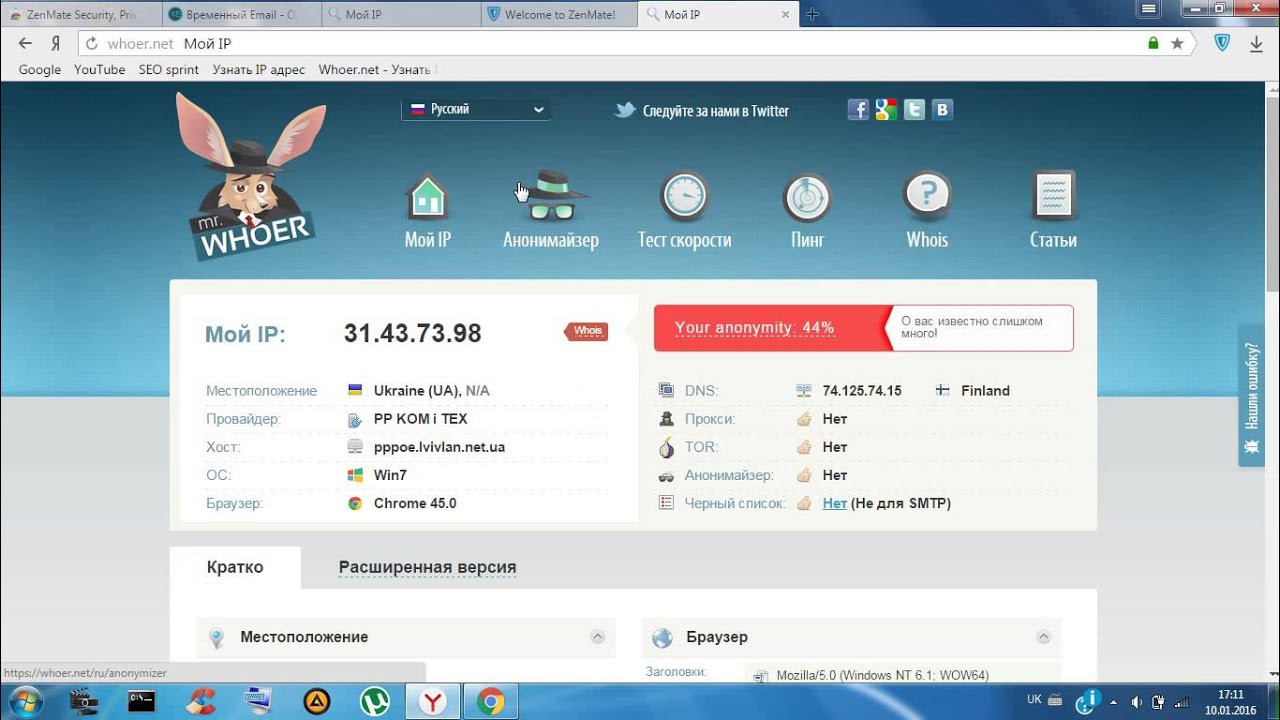Click the host pppoe.lvivlan.net.ua text

point(439,447)
